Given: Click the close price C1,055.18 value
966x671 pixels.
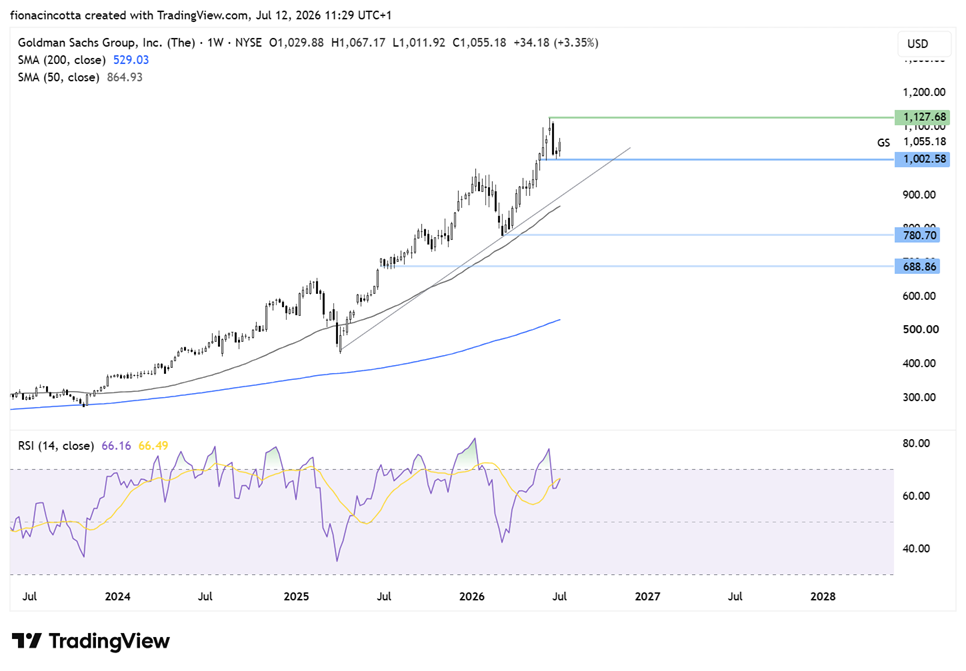Looking at the screenshot, I should coord(479,43).
